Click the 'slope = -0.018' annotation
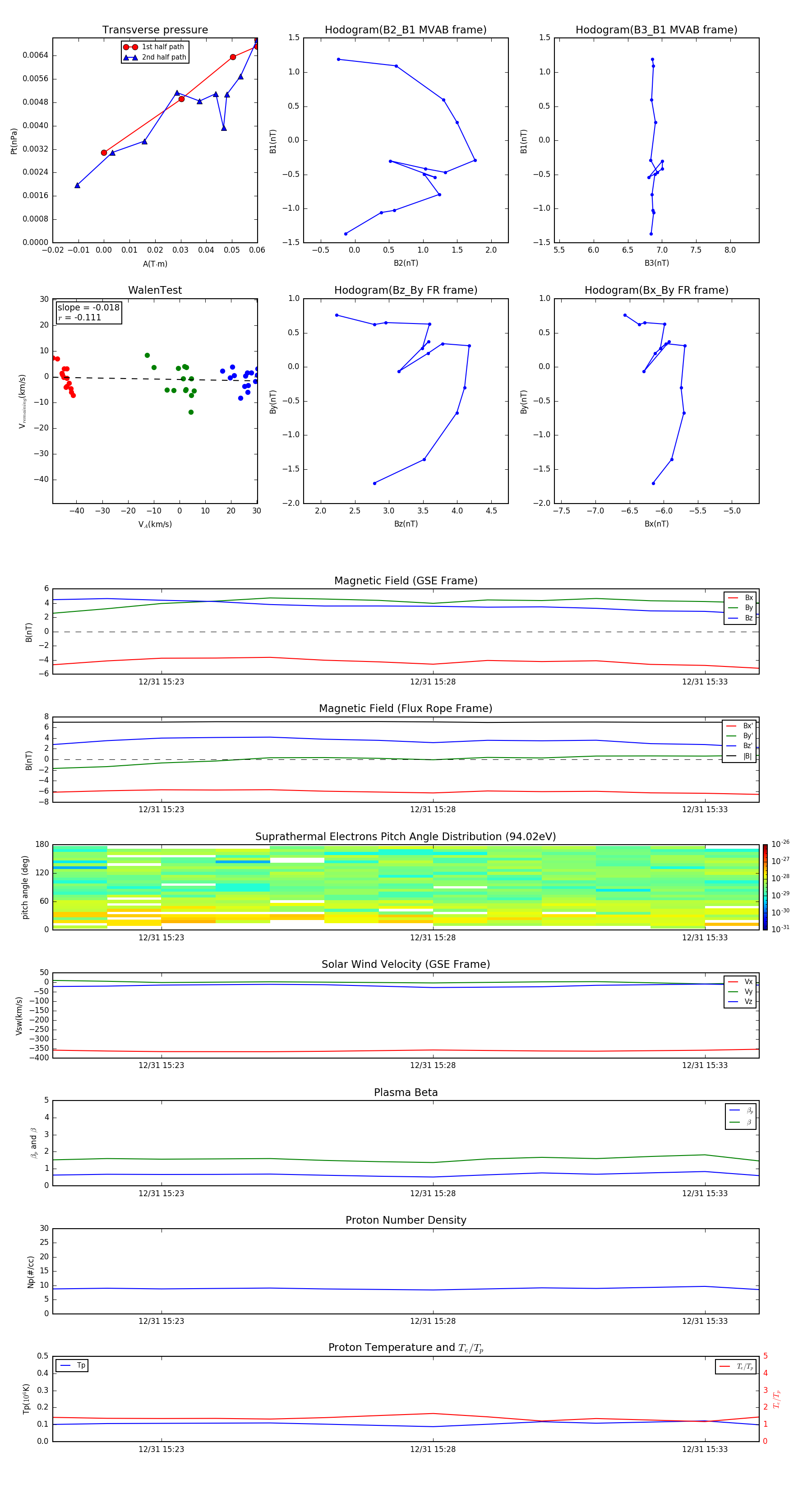The image size is (812, 1489). tap(88, 308)
